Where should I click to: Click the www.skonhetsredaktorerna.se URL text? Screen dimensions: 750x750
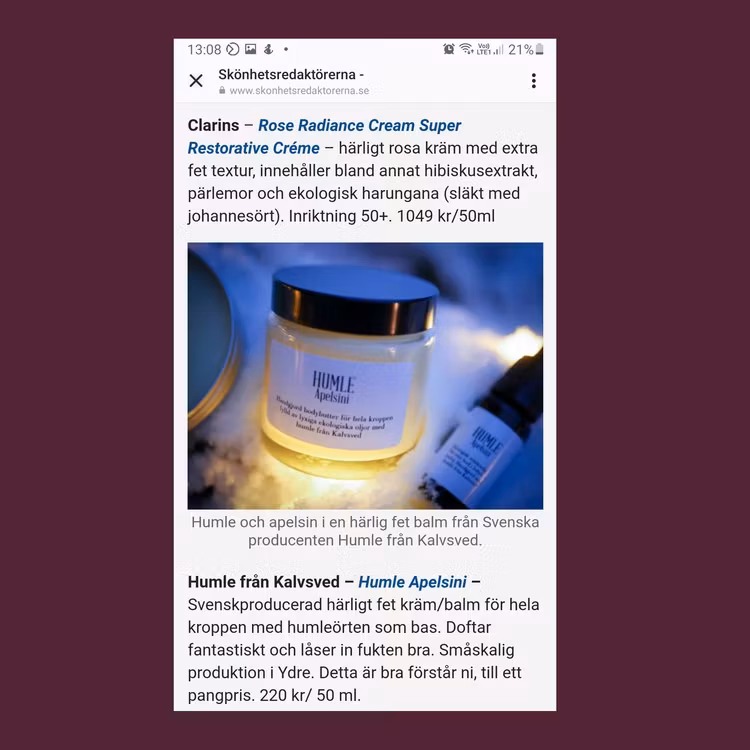[299, 90]
